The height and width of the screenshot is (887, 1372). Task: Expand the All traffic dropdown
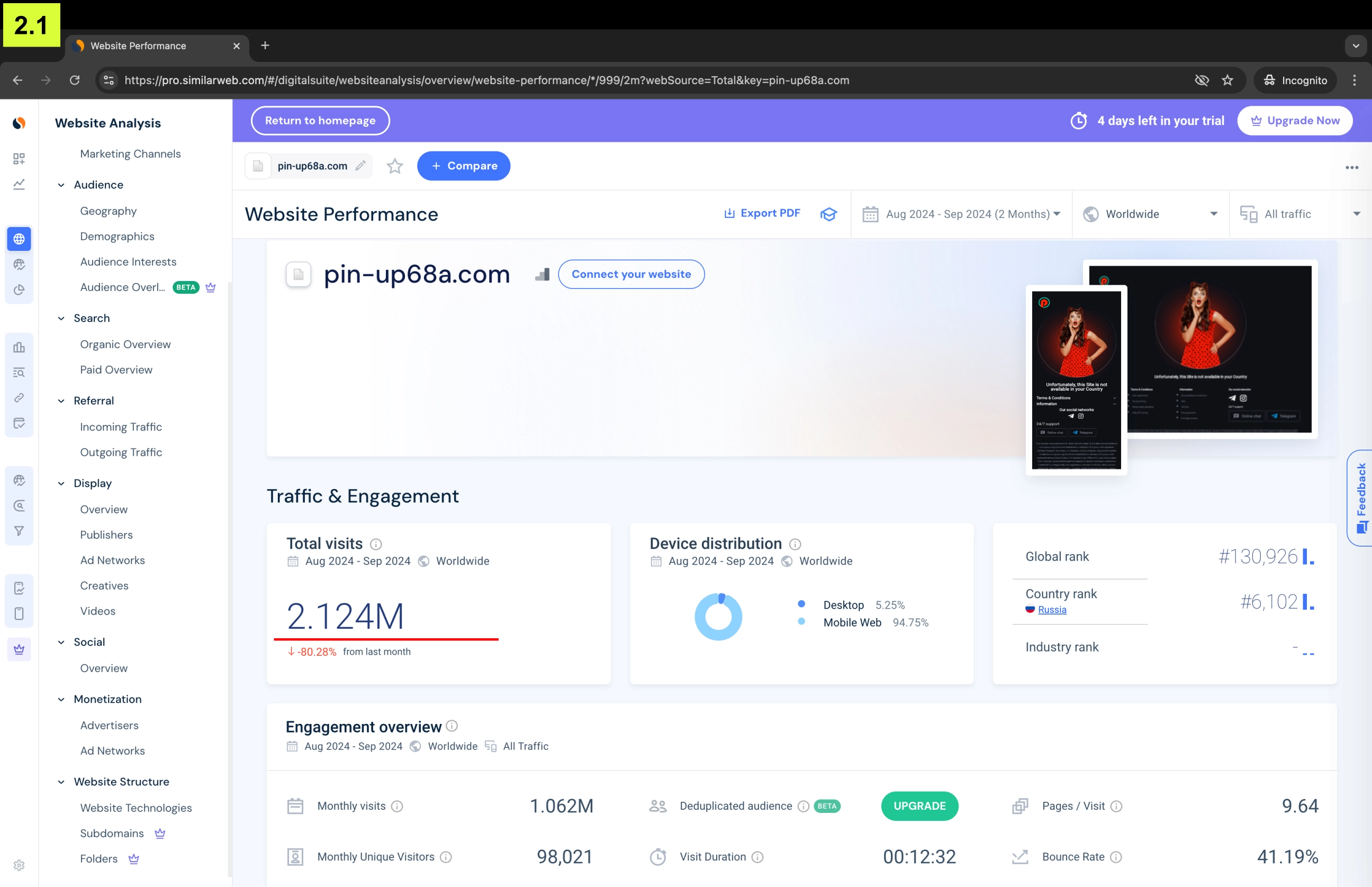point(1300,214)
